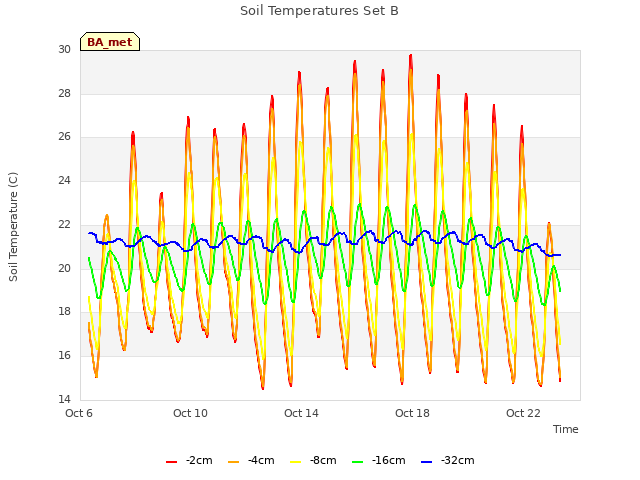Click the blue -32cm line's starting point
Viewport: 640px width, 480px height.
coord(89,233)
